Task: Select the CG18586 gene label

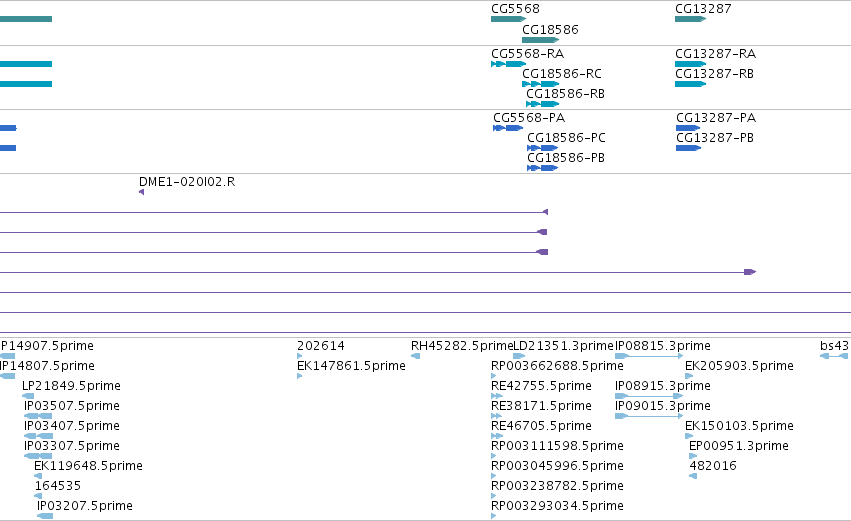Action: 550,29
